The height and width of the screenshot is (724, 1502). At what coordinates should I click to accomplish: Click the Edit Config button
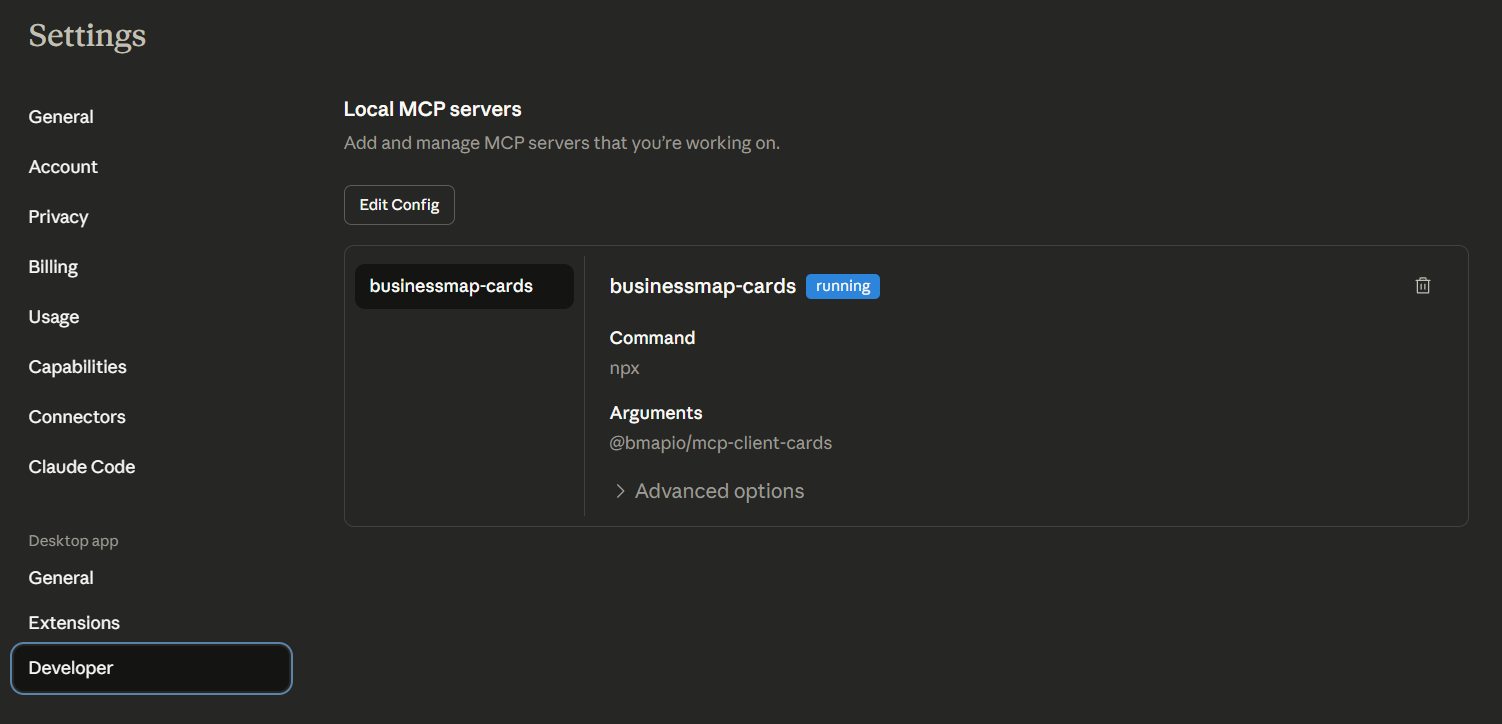(399, 205)
